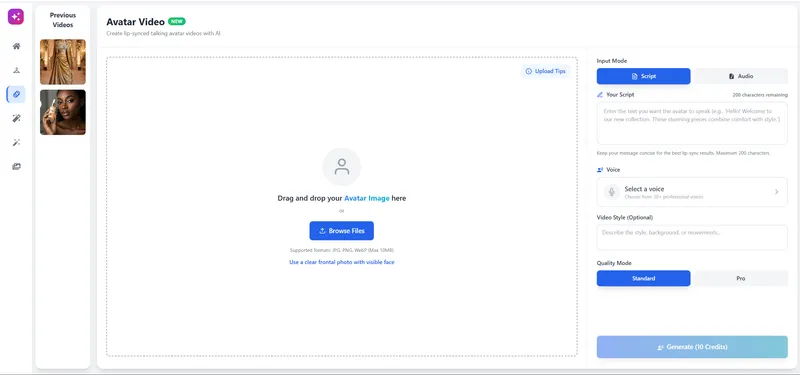
Task: Click 'Keep your message concise' hint text
Action: click(683, 153)
